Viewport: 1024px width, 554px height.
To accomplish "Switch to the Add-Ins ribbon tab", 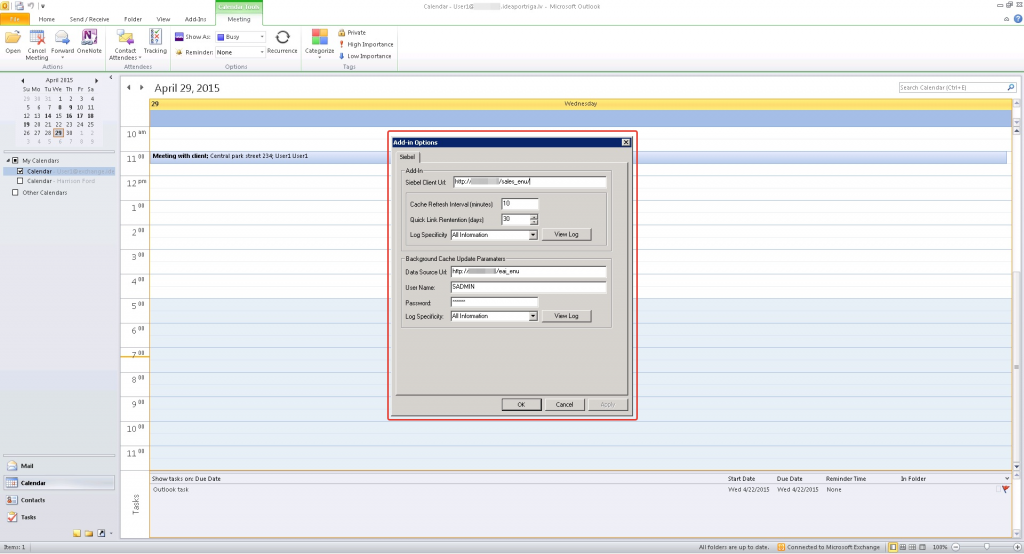I will [x=195, y=19].
